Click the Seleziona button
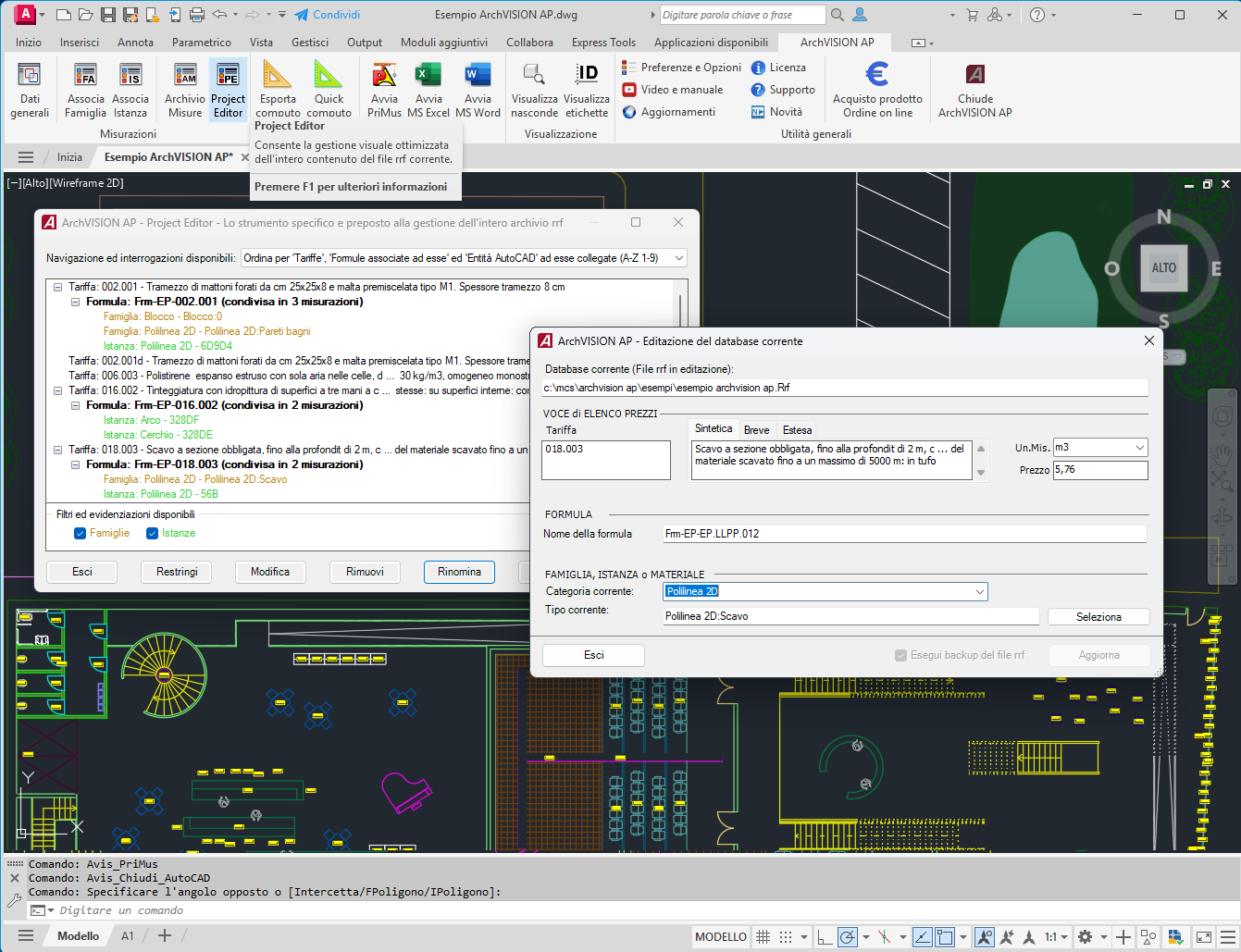The width and height of the screenshot is (1241, 952). pyautogui.click(x=1098, y=617)
